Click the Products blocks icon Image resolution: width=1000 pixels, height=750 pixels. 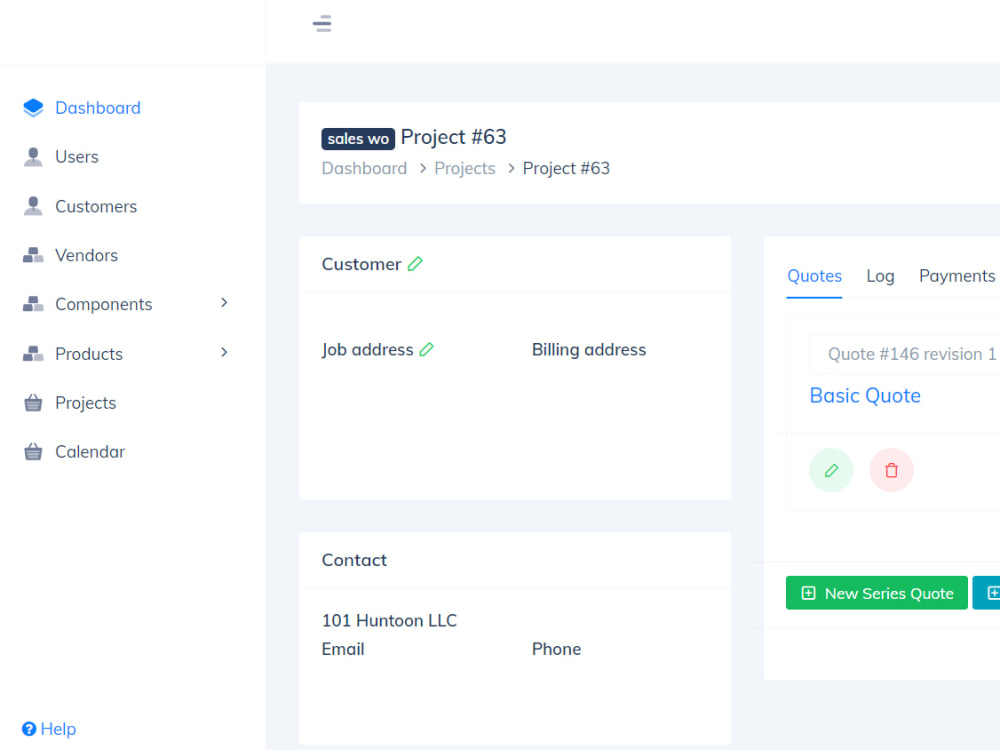point(33,353)
